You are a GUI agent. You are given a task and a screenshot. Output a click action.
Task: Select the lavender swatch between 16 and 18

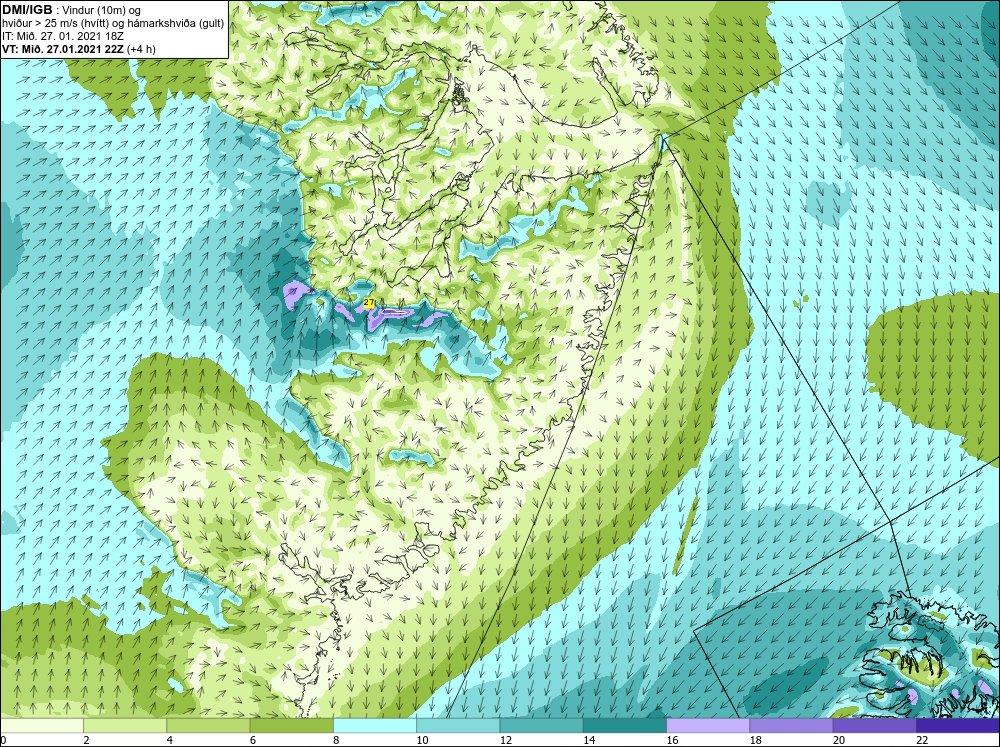click(x=708, y=725)
